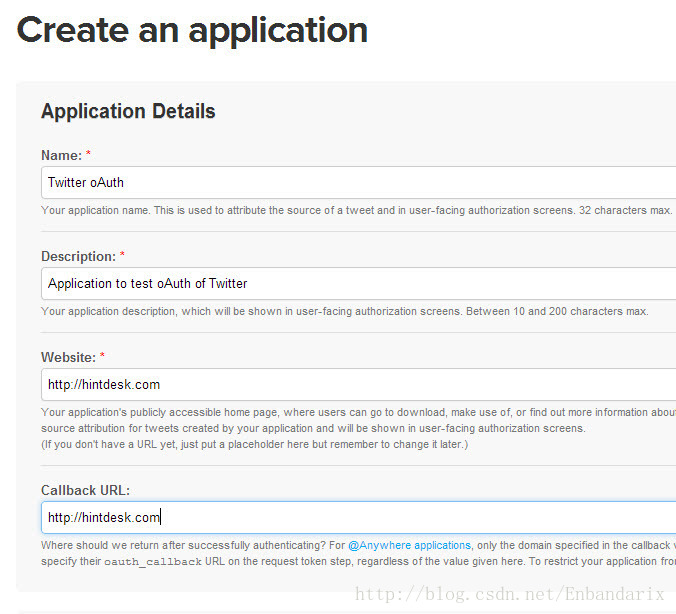The width and height of the screenshot is (676, 614).
Task: Click the placeholder URL note in parentheses
Action: pos(254,445)
